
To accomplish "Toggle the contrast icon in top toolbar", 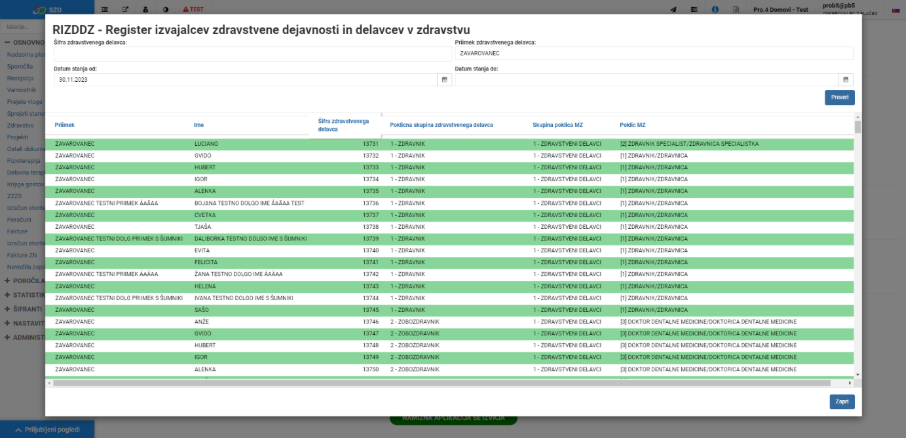I will (x=166, y=9).
